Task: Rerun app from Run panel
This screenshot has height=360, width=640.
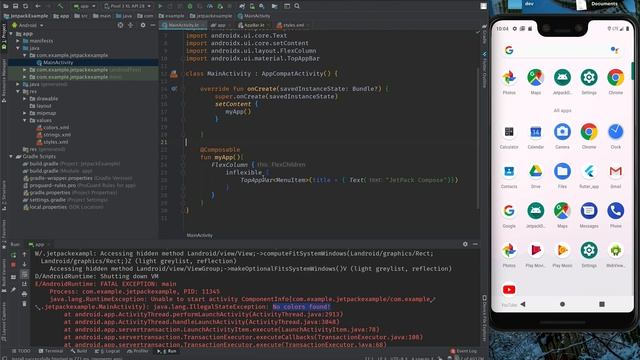Action: click(13, 255)
